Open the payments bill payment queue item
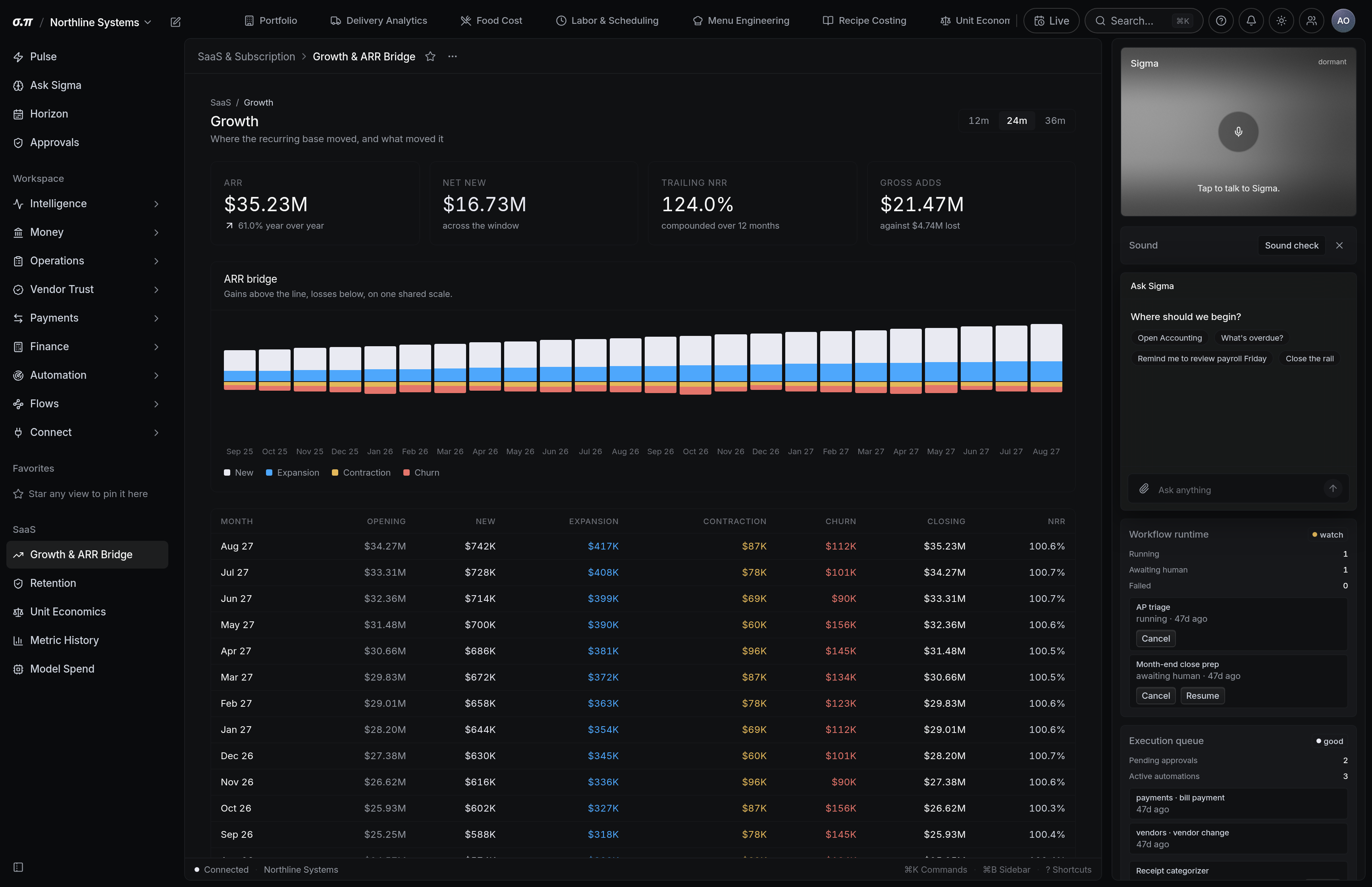1372x887 pixels. (x=1238, y=804)
